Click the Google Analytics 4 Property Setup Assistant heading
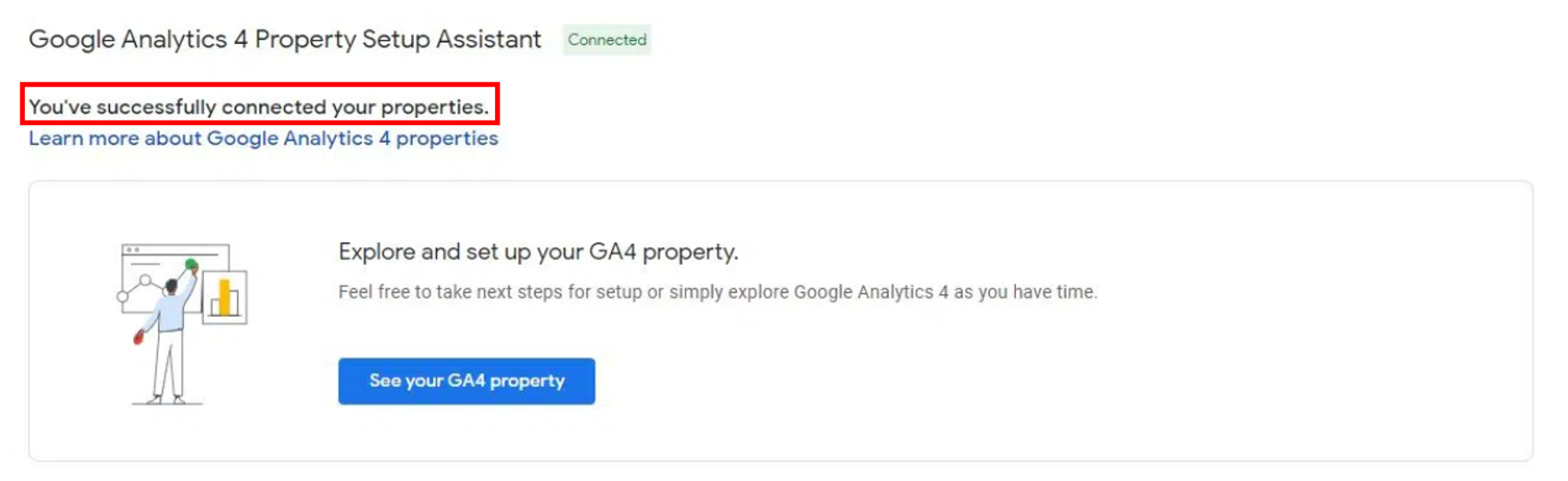 click(x=285, y=40)
